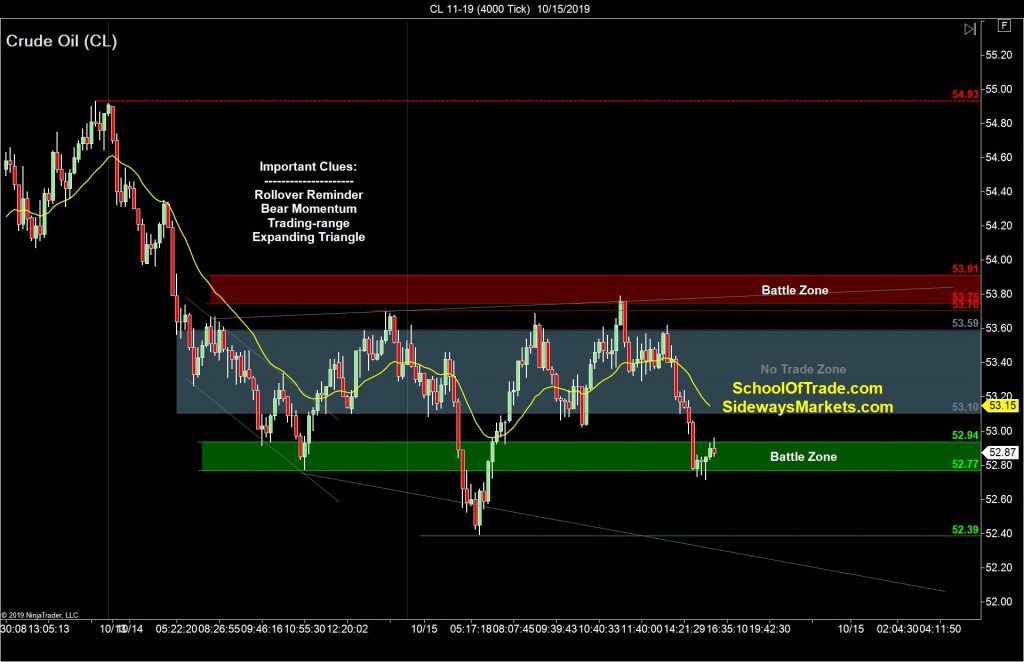Click the F icon in chart corner

click(x=1003, y=25)
